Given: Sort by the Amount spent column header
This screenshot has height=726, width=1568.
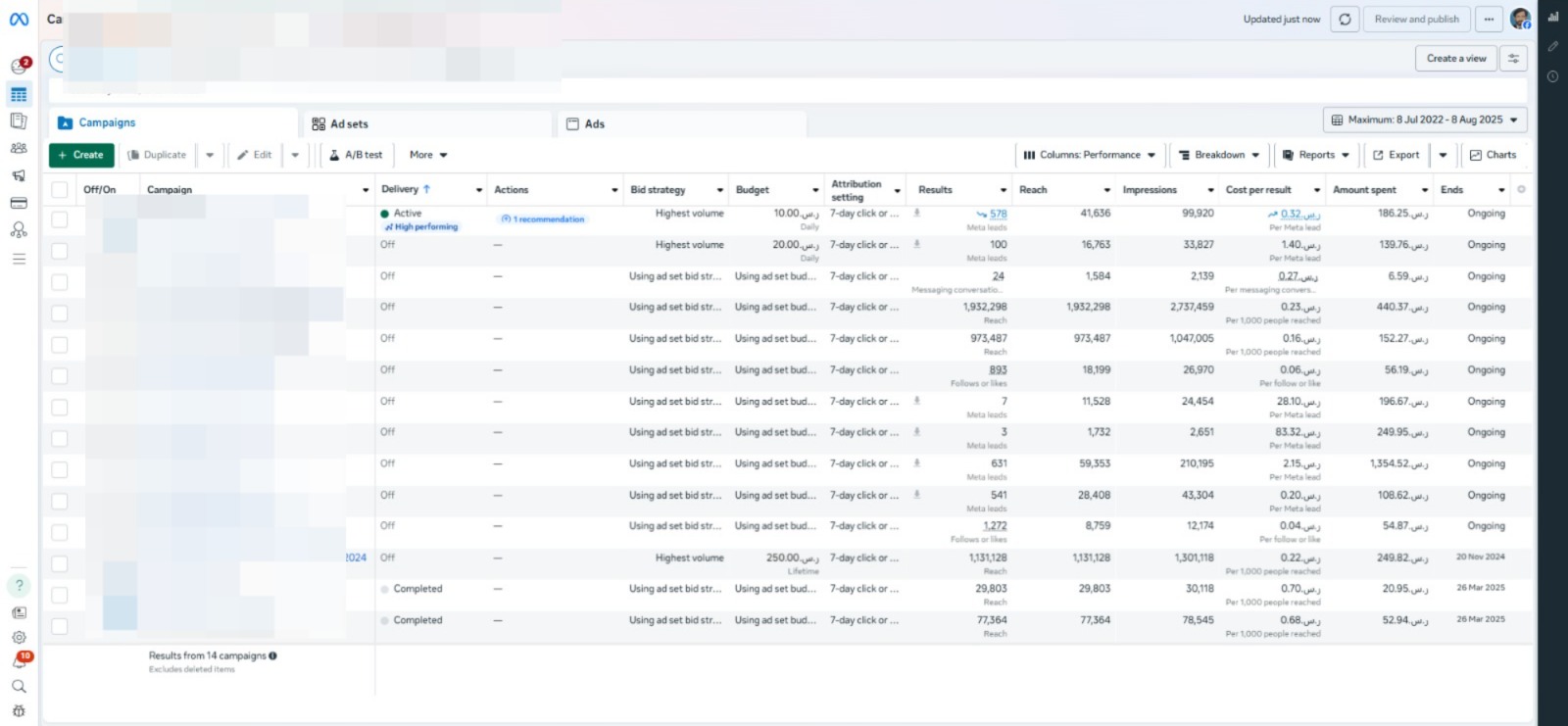Looking at the screenshot, I should [x=1364, y=190].
